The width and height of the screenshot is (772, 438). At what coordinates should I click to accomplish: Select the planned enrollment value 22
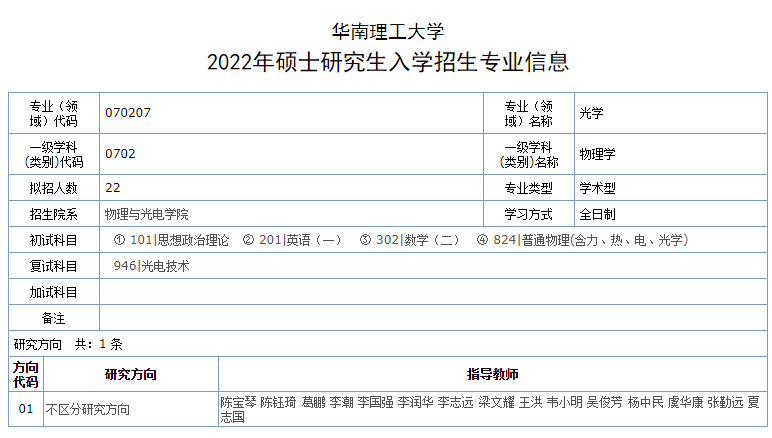[x=113, y=188]
